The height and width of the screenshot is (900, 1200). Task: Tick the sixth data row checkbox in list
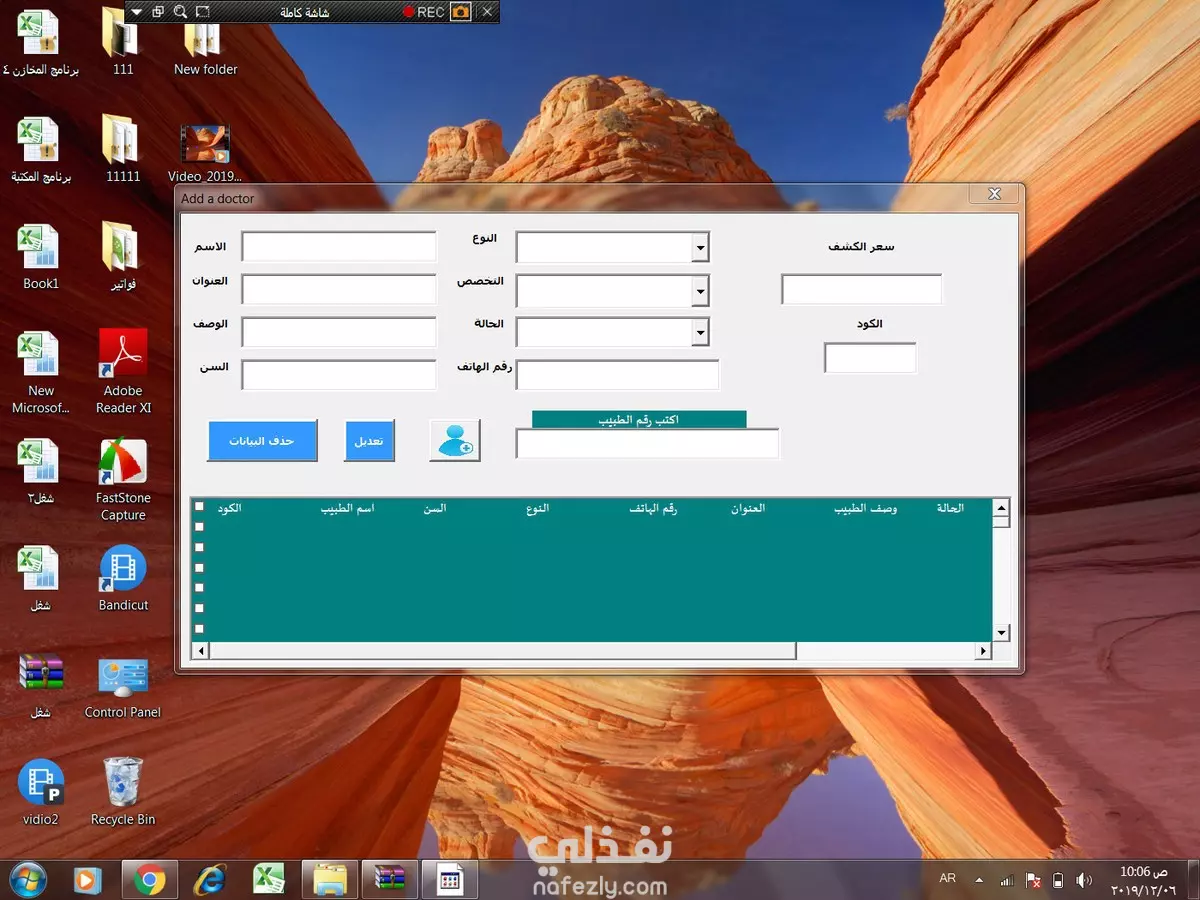click(x=199, y=628)
